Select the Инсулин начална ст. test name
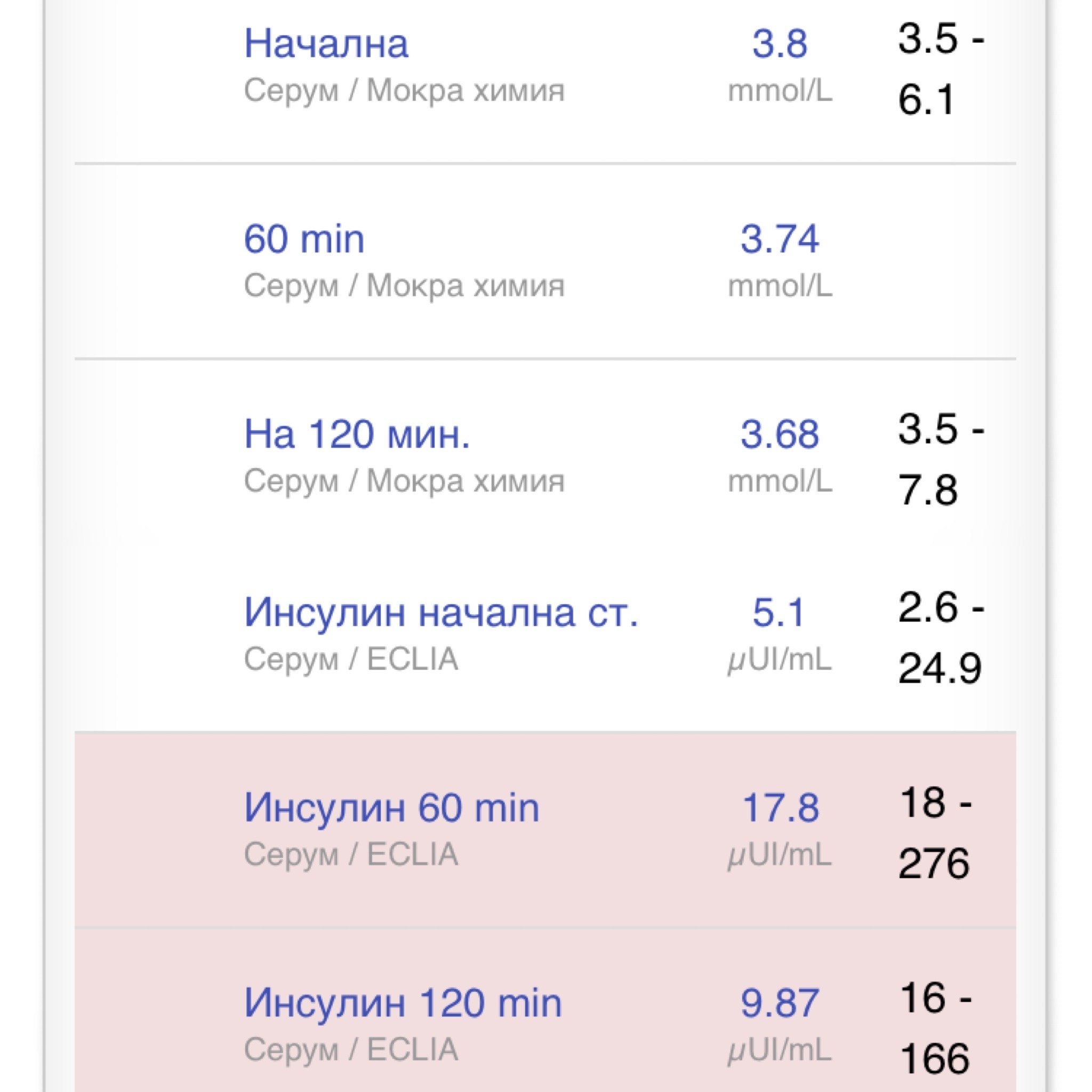1092x1092 pixels. tap(440, 612)
